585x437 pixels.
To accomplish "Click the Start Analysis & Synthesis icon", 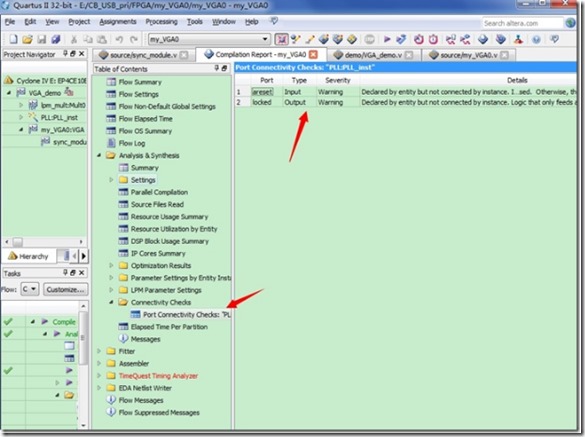I will click(401, 39).
